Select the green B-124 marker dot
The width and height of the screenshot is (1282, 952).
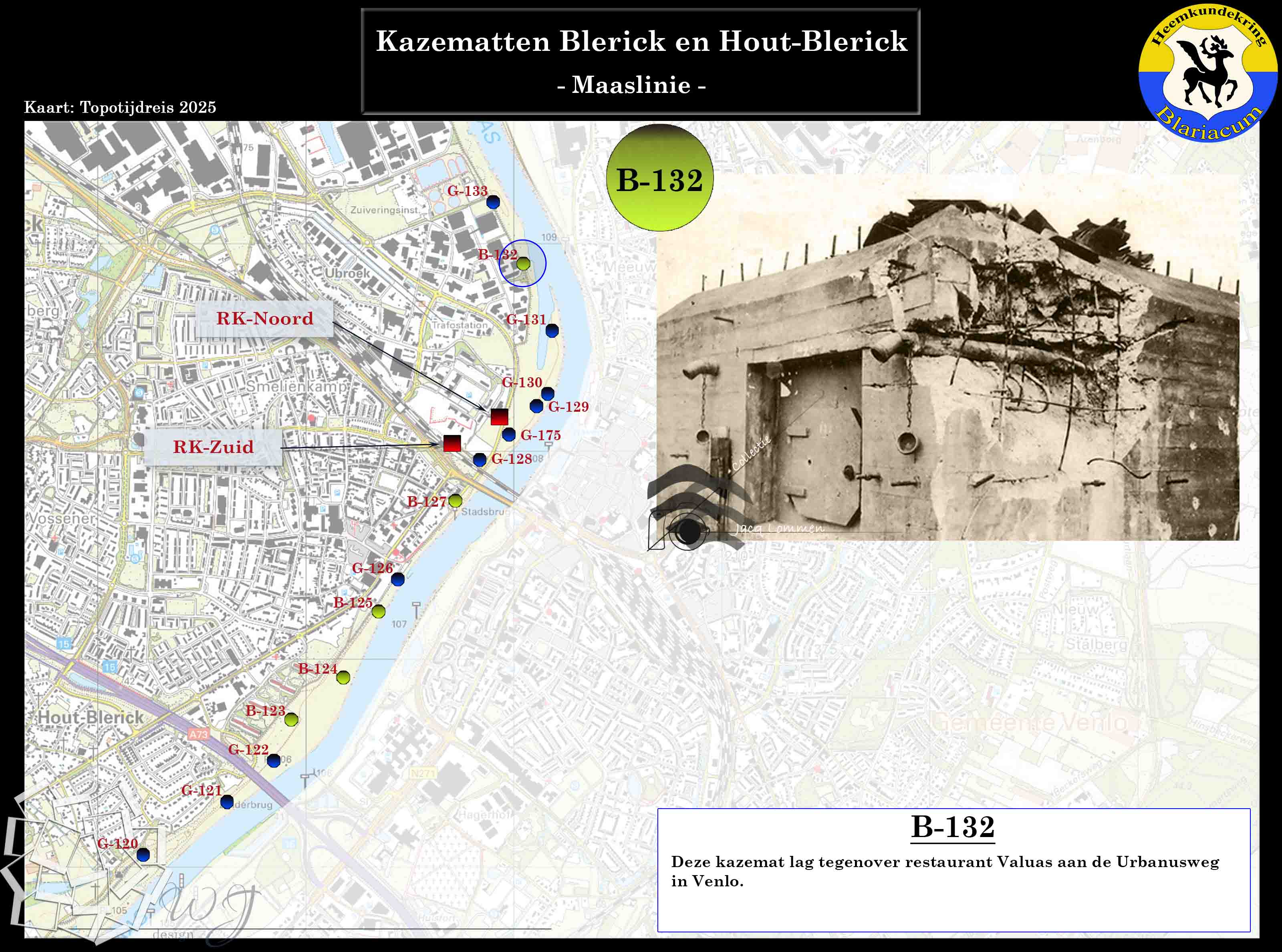pyautogui.click(x=343, y=677)
